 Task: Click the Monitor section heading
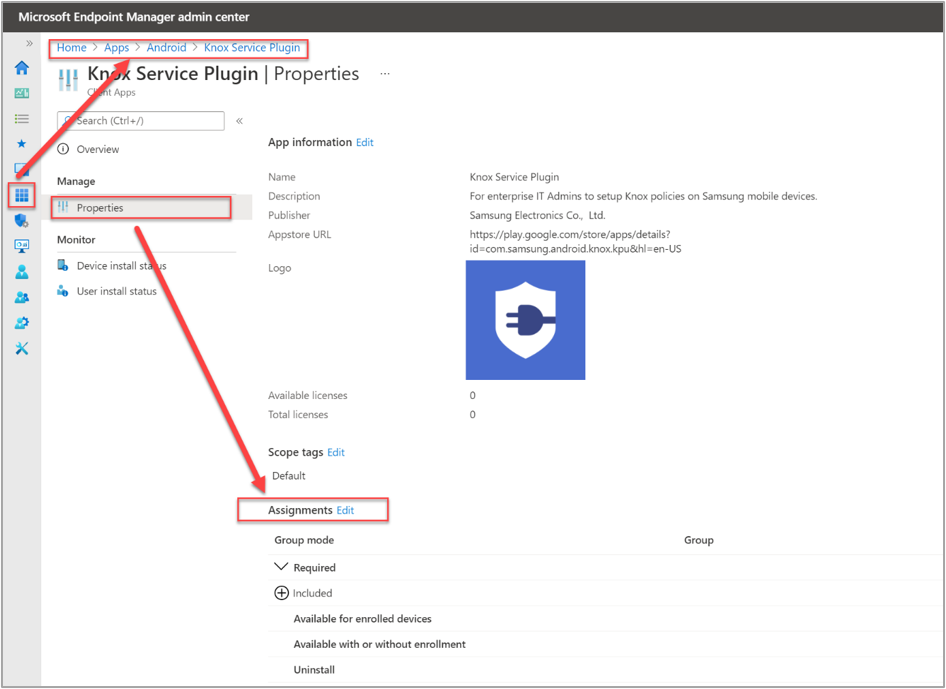(76, 240)
